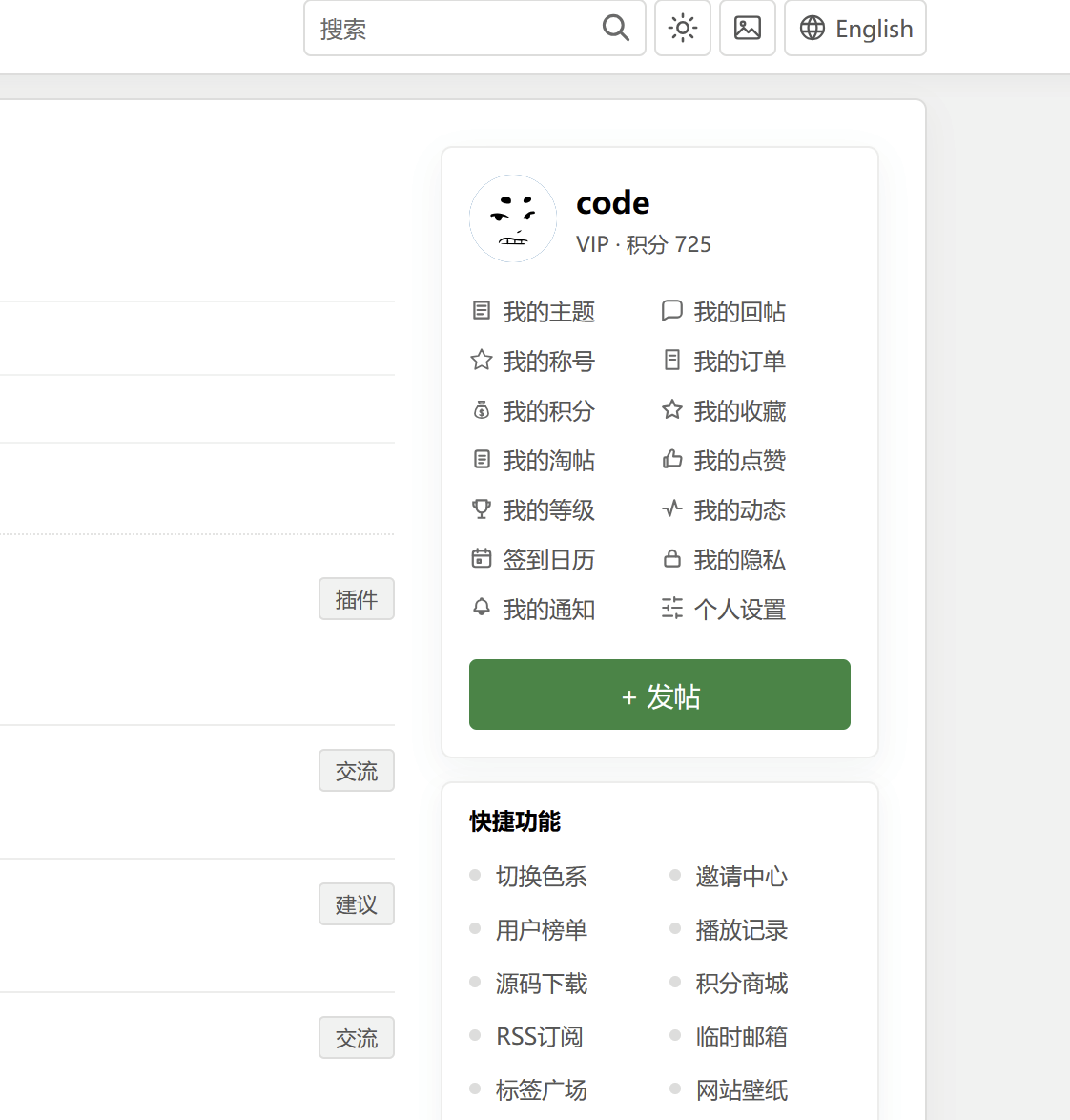Click the 我的主题 document icon
The image size is (1070, 1120).
[x=482, y=311]
